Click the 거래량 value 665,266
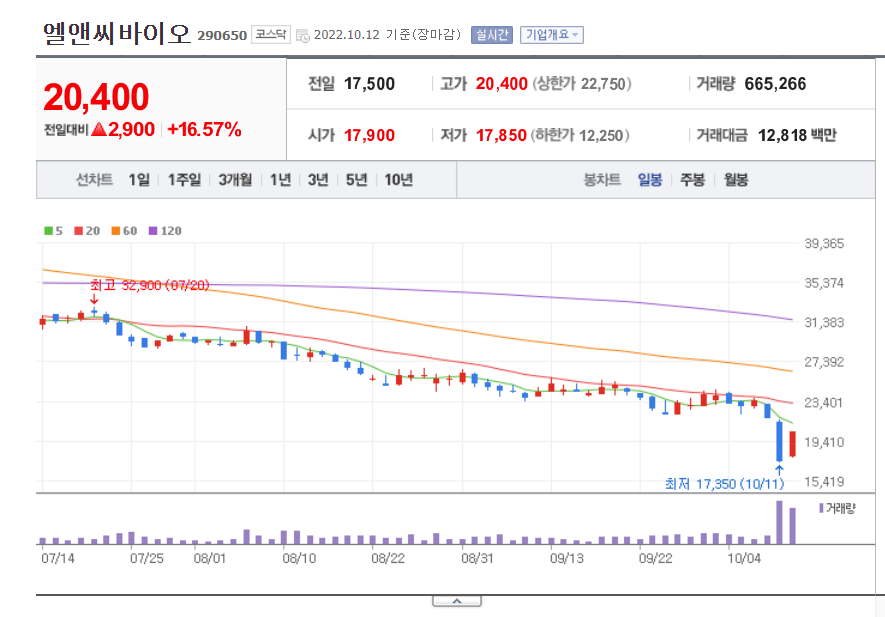This screenshot has width=885, height=617. [775, 84]
